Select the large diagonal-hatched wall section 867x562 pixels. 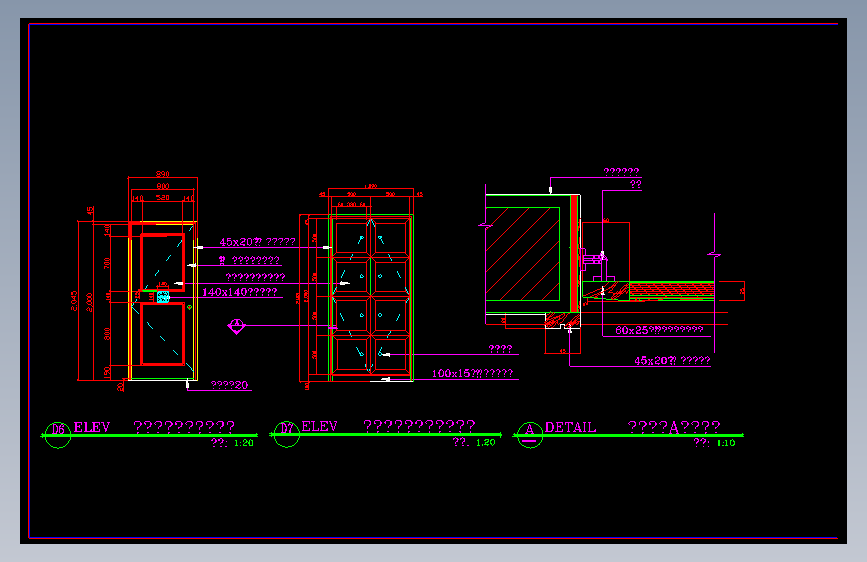point(523,254)
